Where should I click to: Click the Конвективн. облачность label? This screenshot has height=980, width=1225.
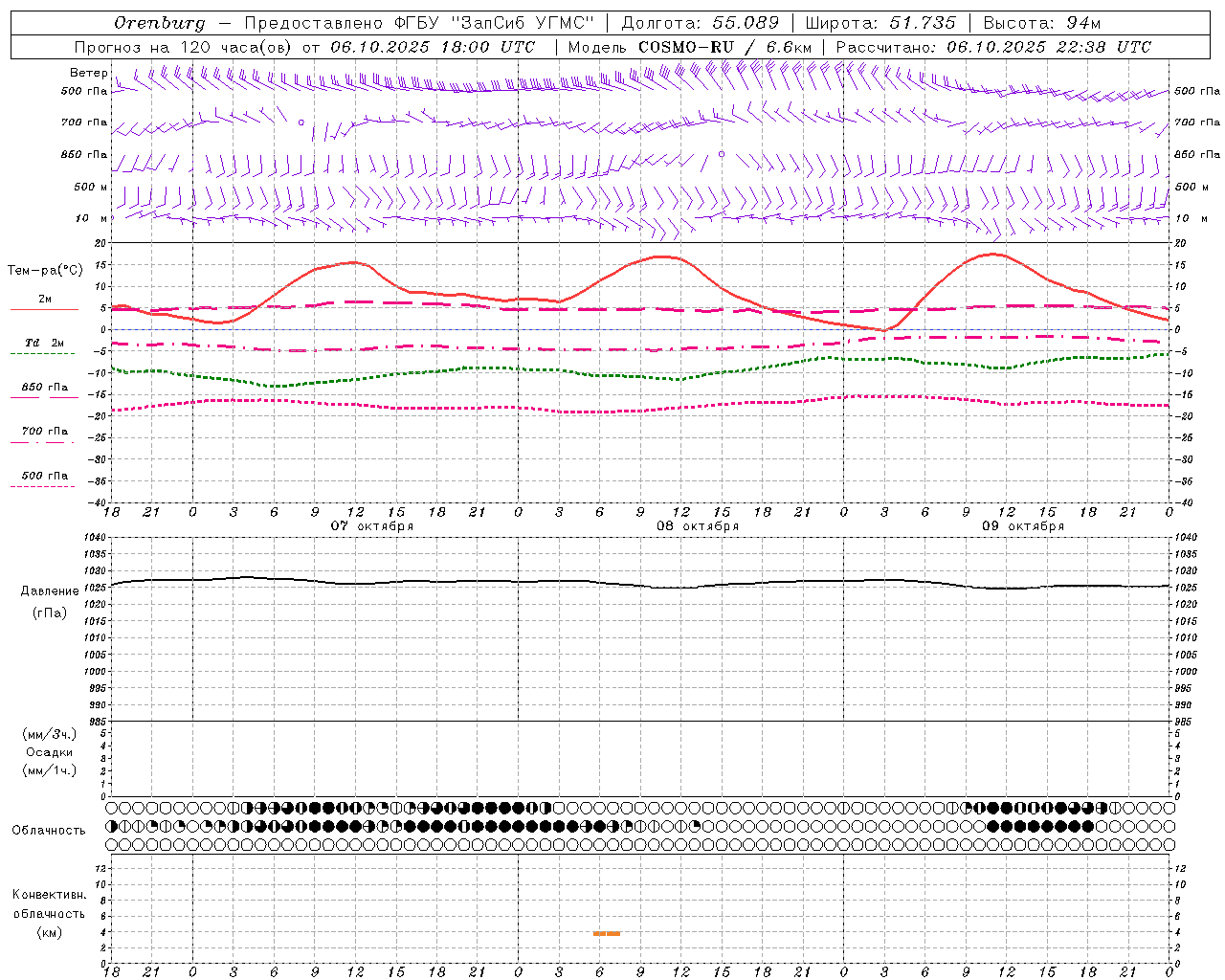pyautogui.click(x=49, y=904)
